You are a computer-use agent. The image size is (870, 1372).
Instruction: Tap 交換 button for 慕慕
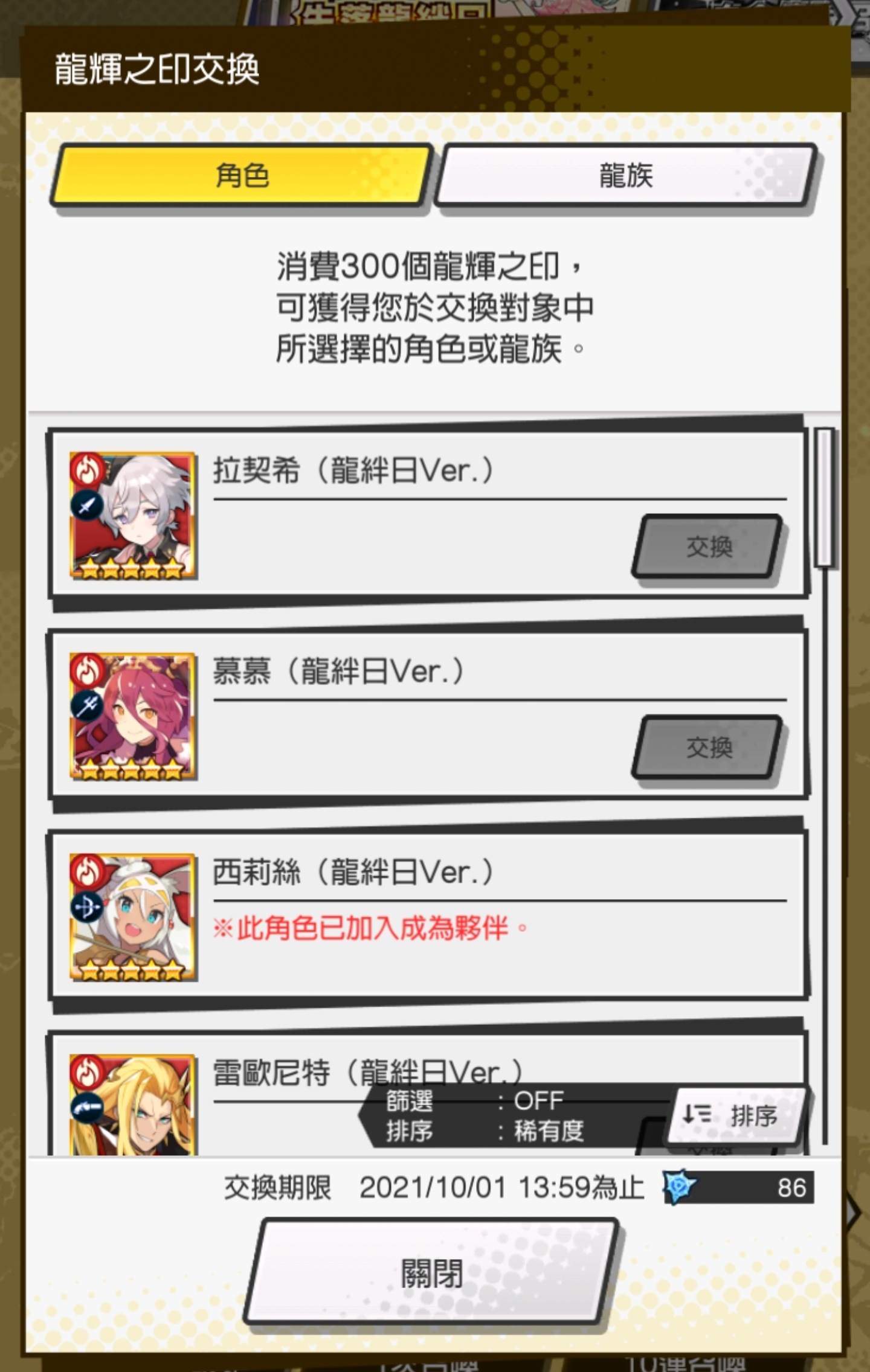coord(708,748)
